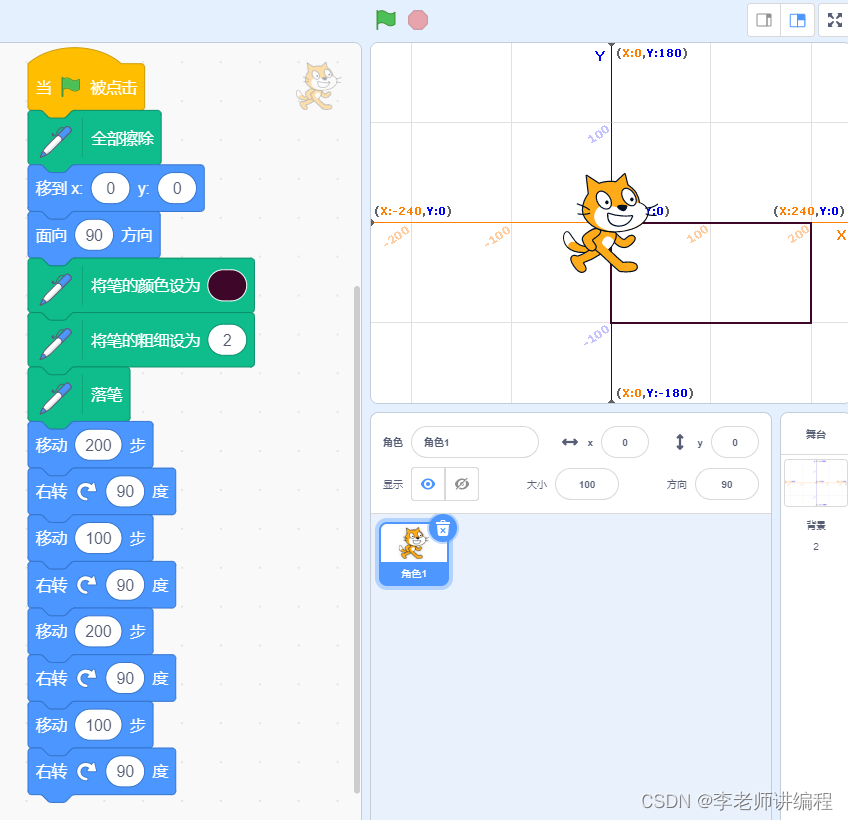848x820 pixels.
Task: Open pen color swatch in 将笔的颜色设为 block
Action: tap(227, 286)
